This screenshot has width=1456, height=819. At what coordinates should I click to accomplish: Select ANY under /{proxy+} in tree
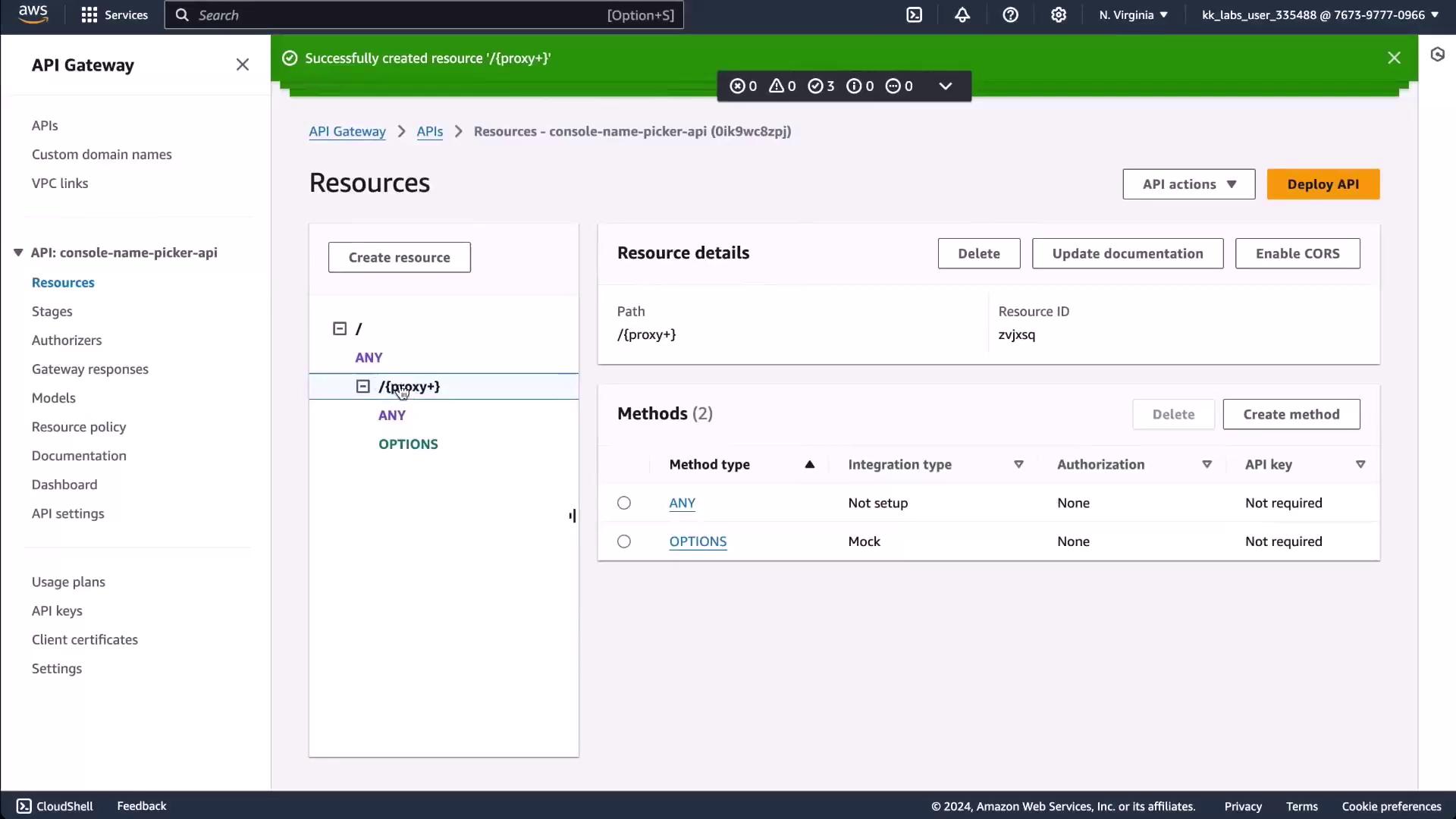392,415
